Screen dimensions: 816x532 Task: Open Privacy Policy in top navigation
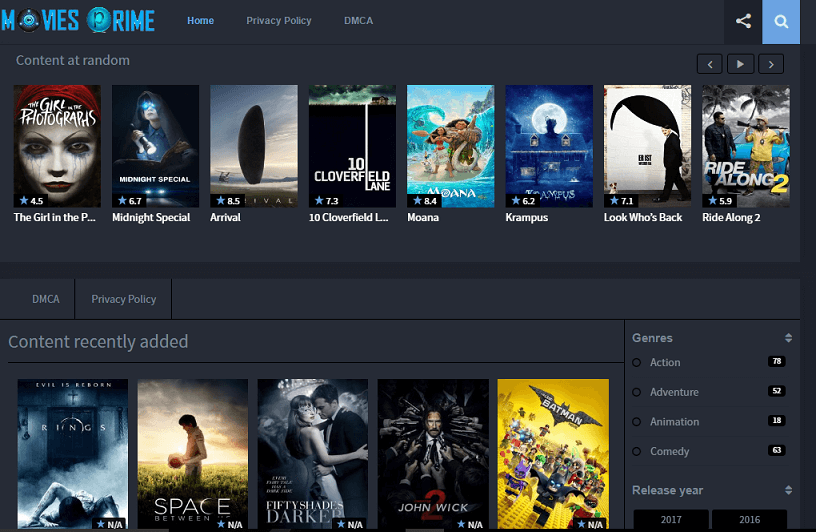click(x=278, y=21)
